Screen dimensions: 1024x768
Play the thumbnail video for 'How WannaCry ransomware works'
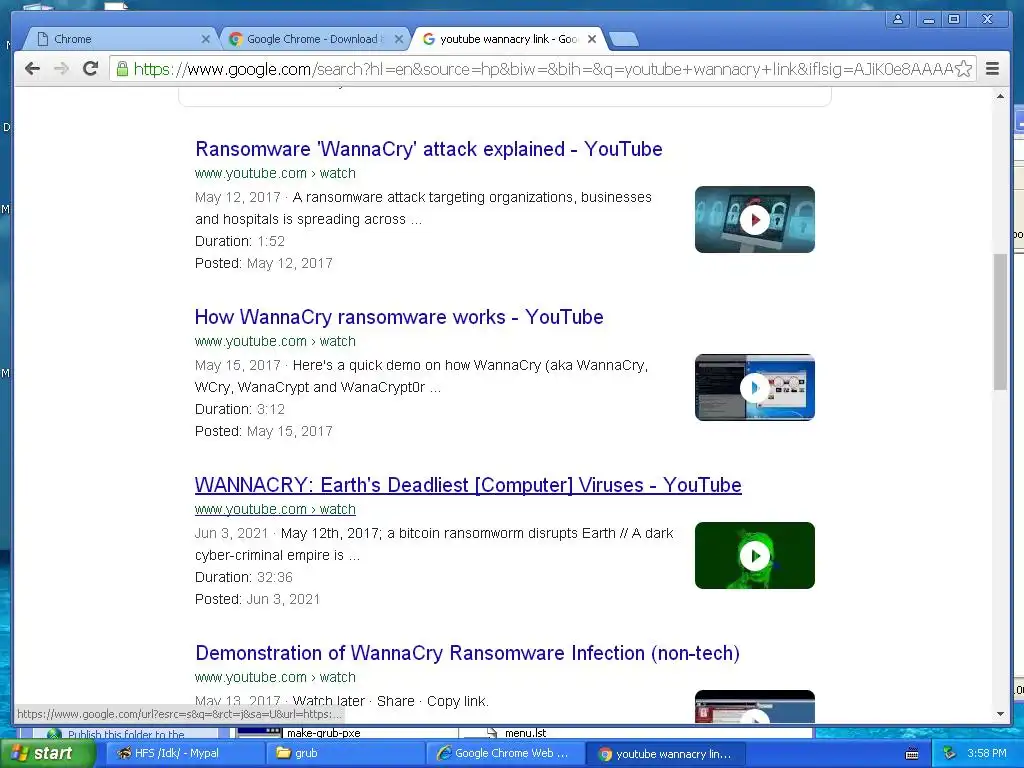click(x=755, y=387)
